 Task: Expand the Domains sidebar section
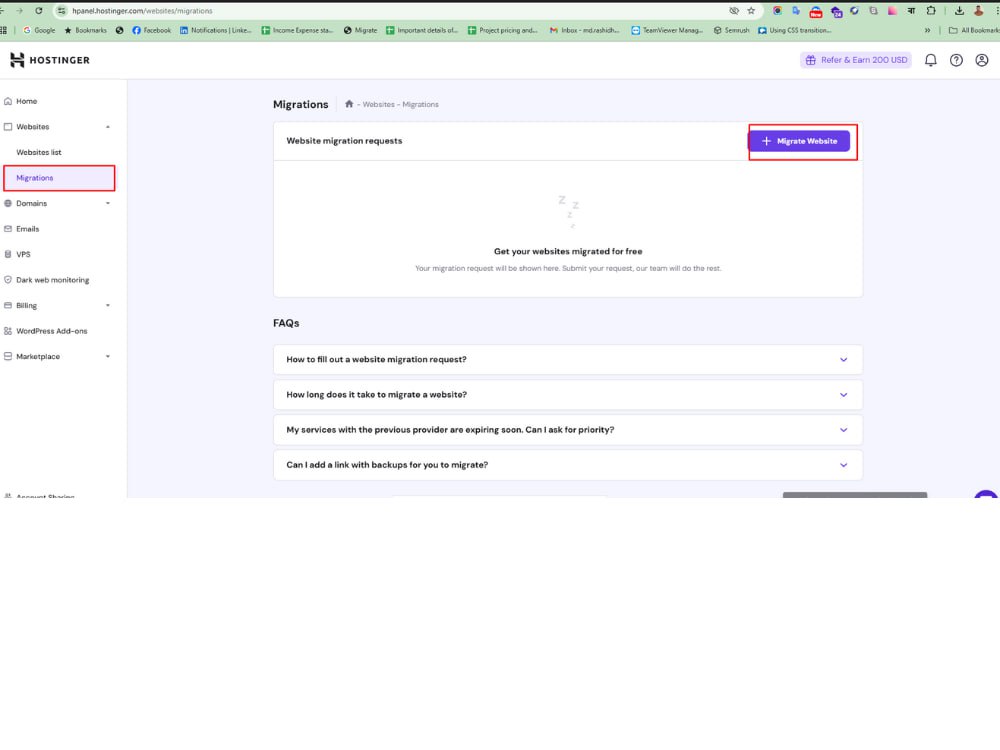click(108, 203)
